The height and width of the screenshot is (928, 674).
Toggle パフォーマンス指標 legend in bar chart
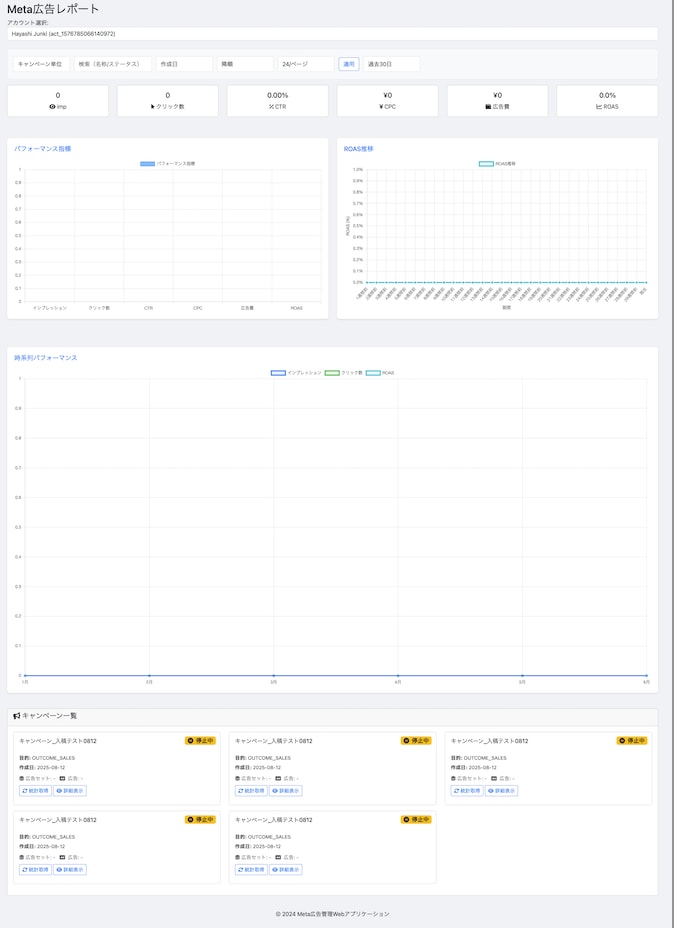(167, 163)
